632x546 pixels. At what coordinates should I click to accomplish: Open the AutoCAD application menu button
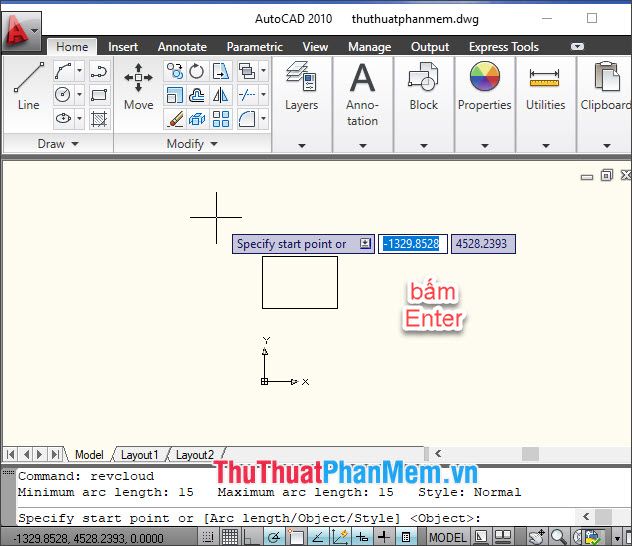21,32
